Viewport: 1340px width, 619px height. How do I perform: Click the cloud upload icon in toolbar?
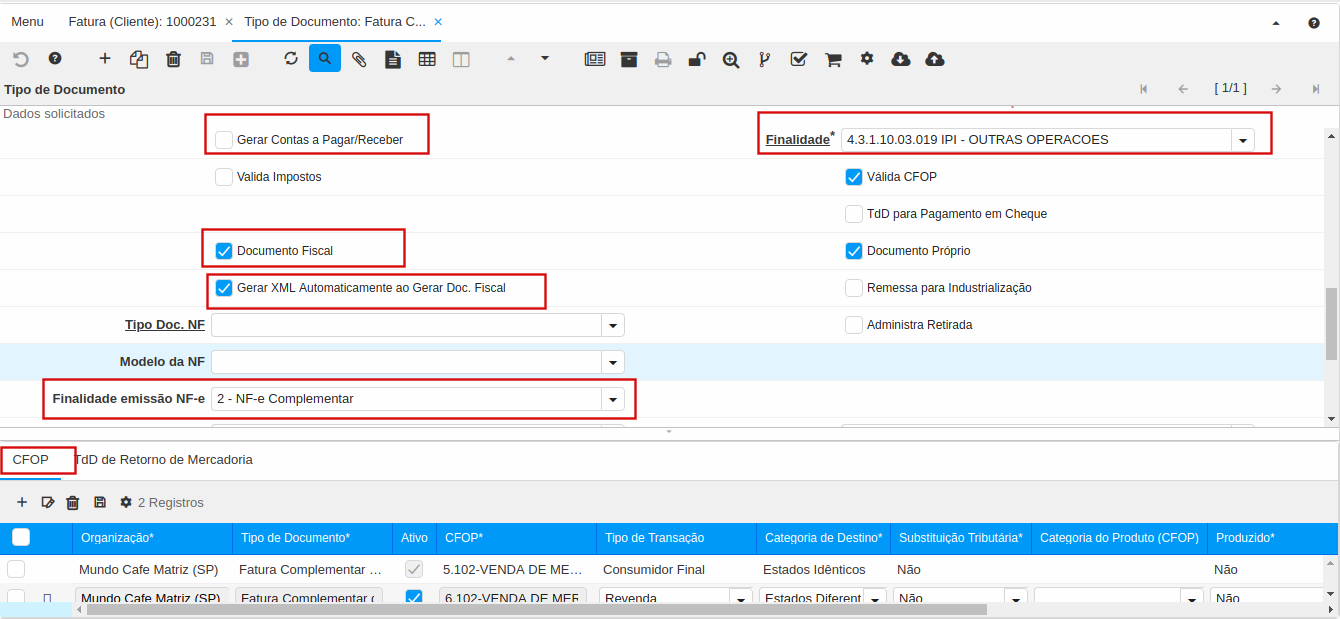pyautogui.click(x=935, y=59)
